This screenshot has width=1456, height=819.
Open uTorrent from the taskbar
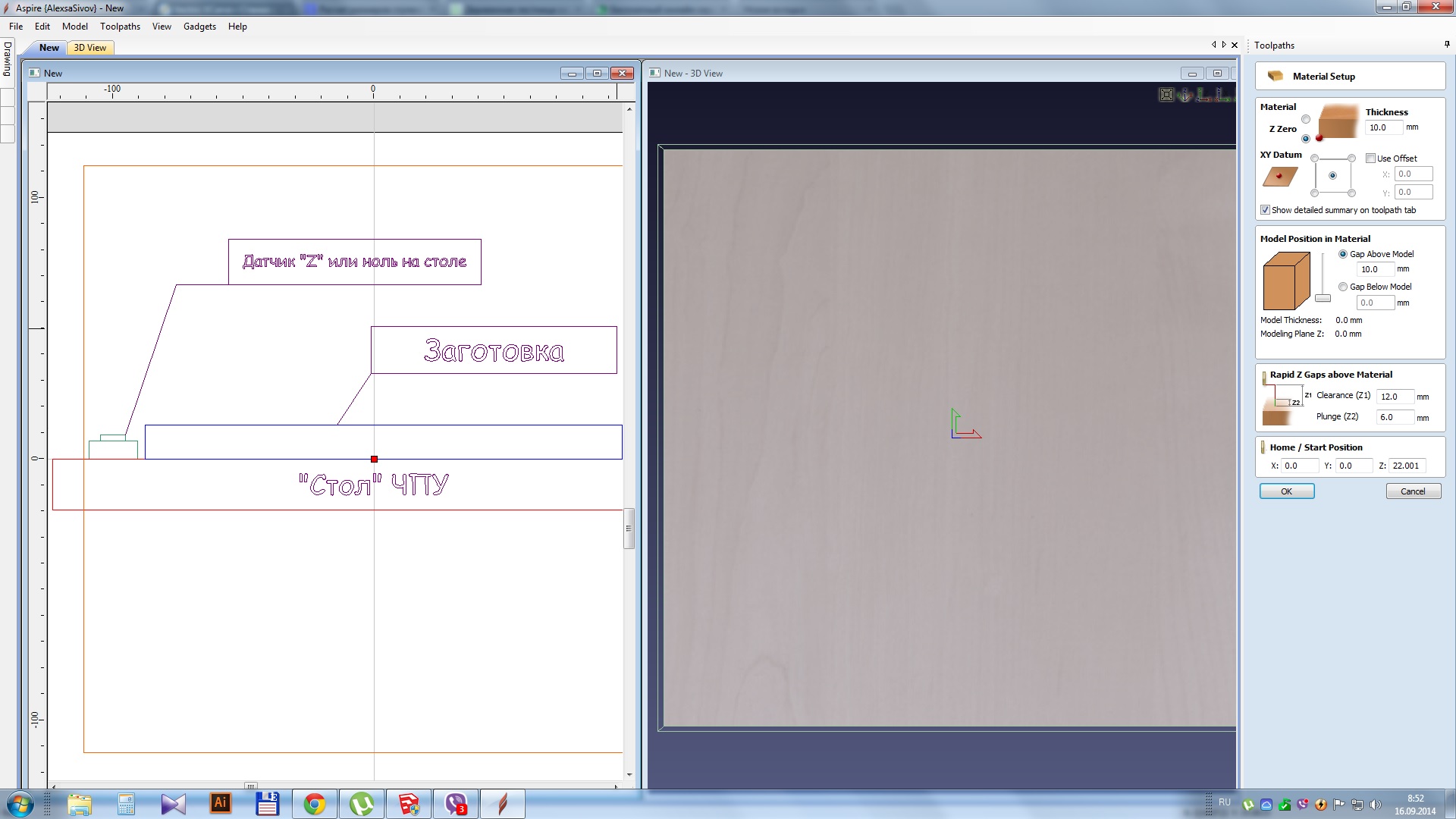(x=361, y=804)
